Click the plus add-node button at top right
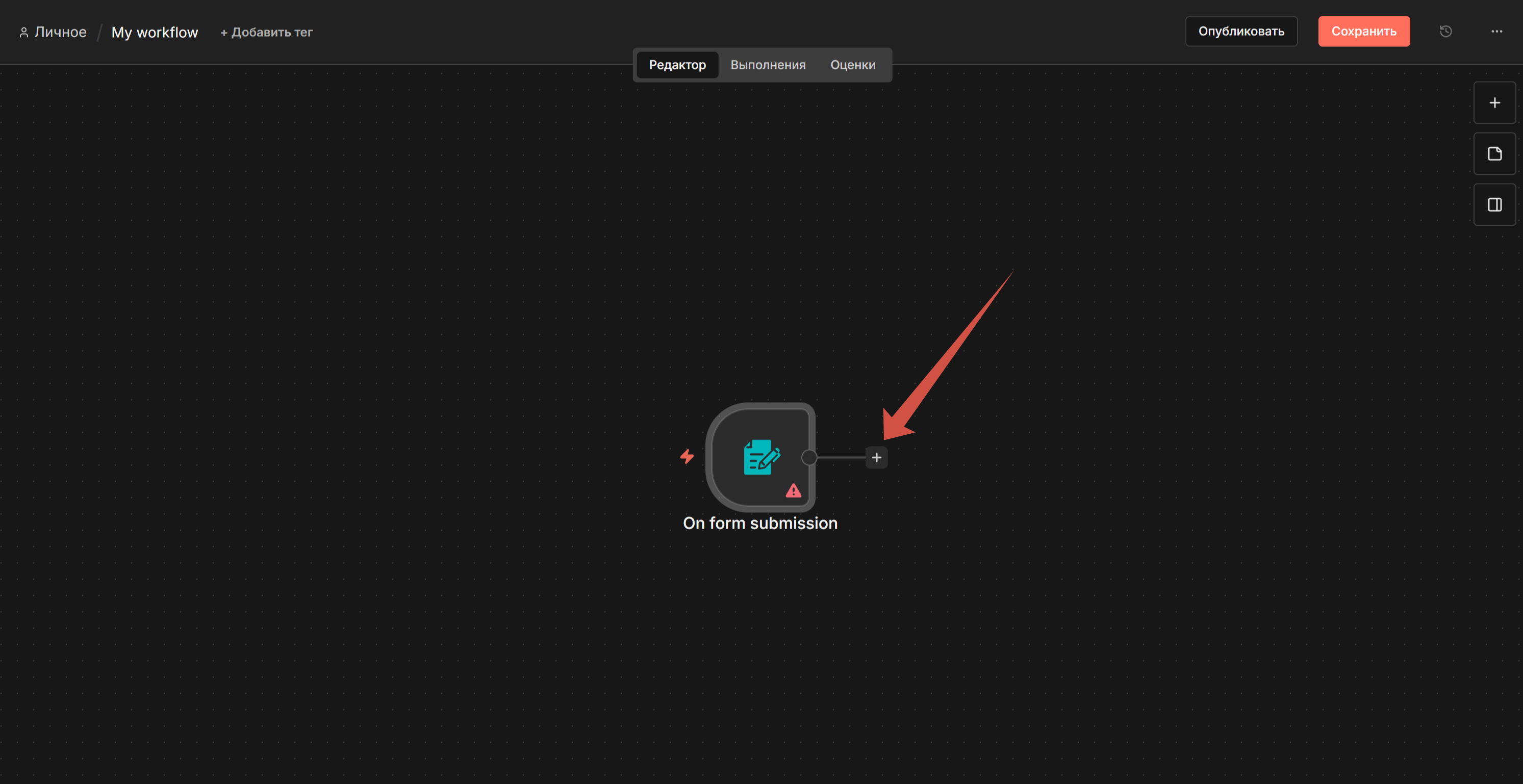Screen dimensions: 1523x784 pyautogui.click(x=1494, y=103)
